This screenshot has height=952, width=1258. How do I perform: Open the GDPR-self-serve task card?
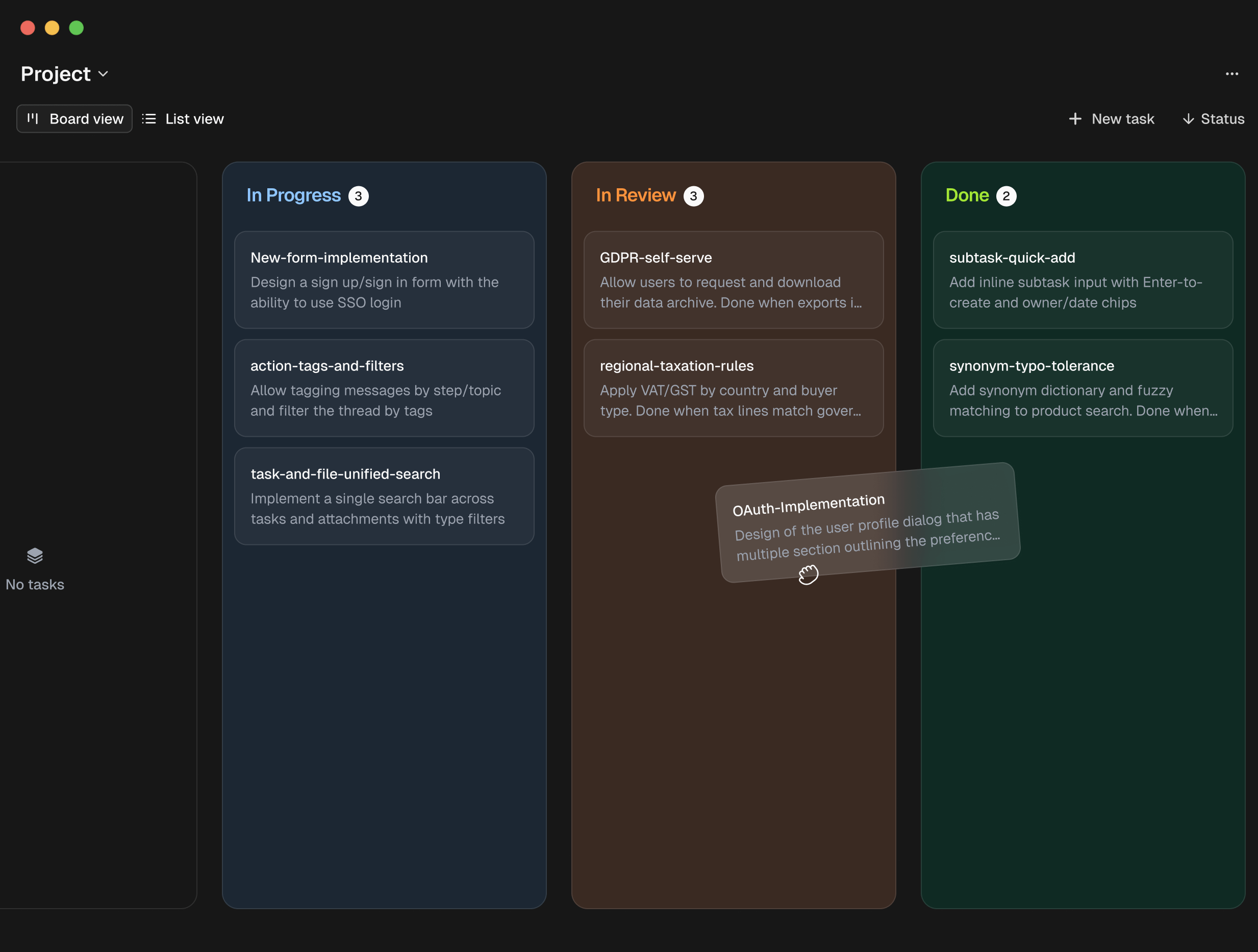(733, 279)
